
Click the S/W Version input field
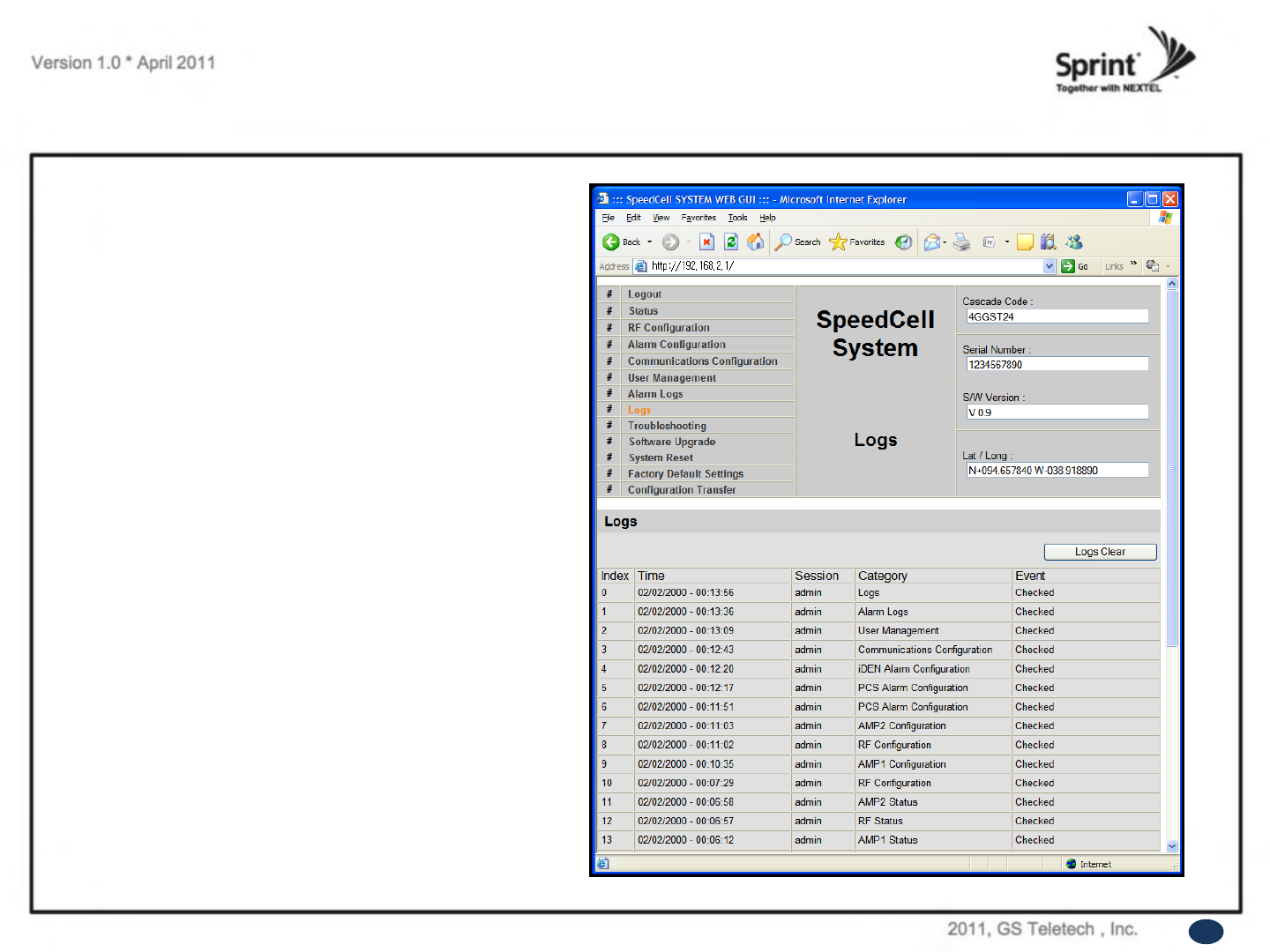click(x=1057, y=412)
